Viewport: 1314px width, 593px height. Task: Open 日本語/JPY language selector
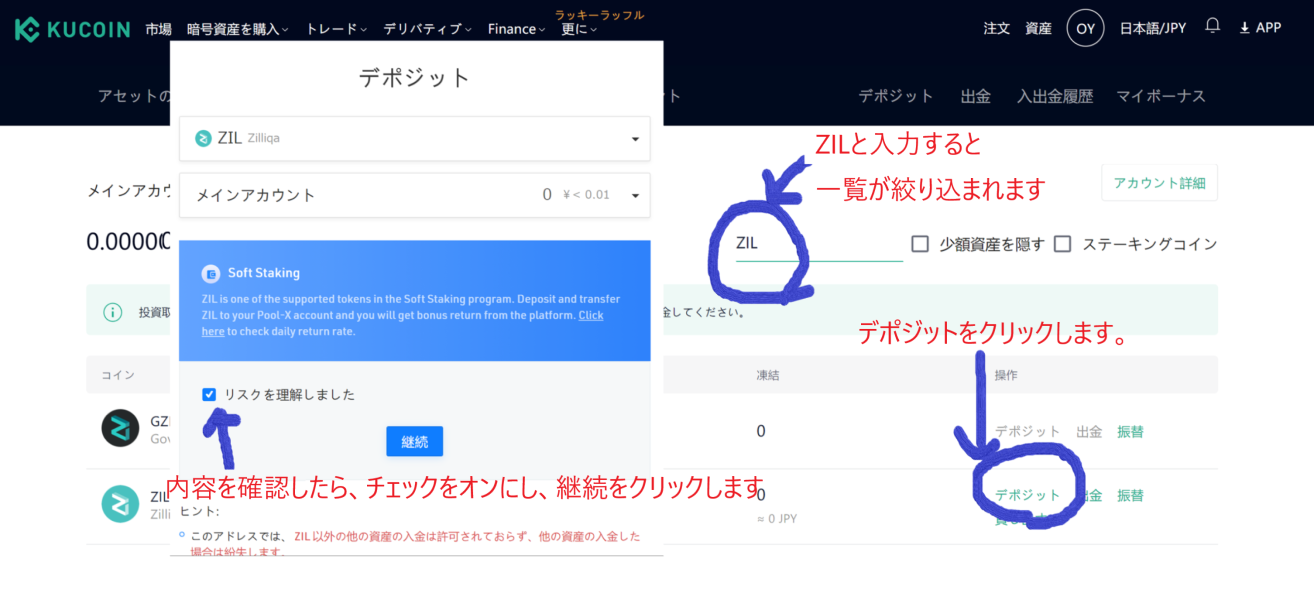tap(1153, 28)
